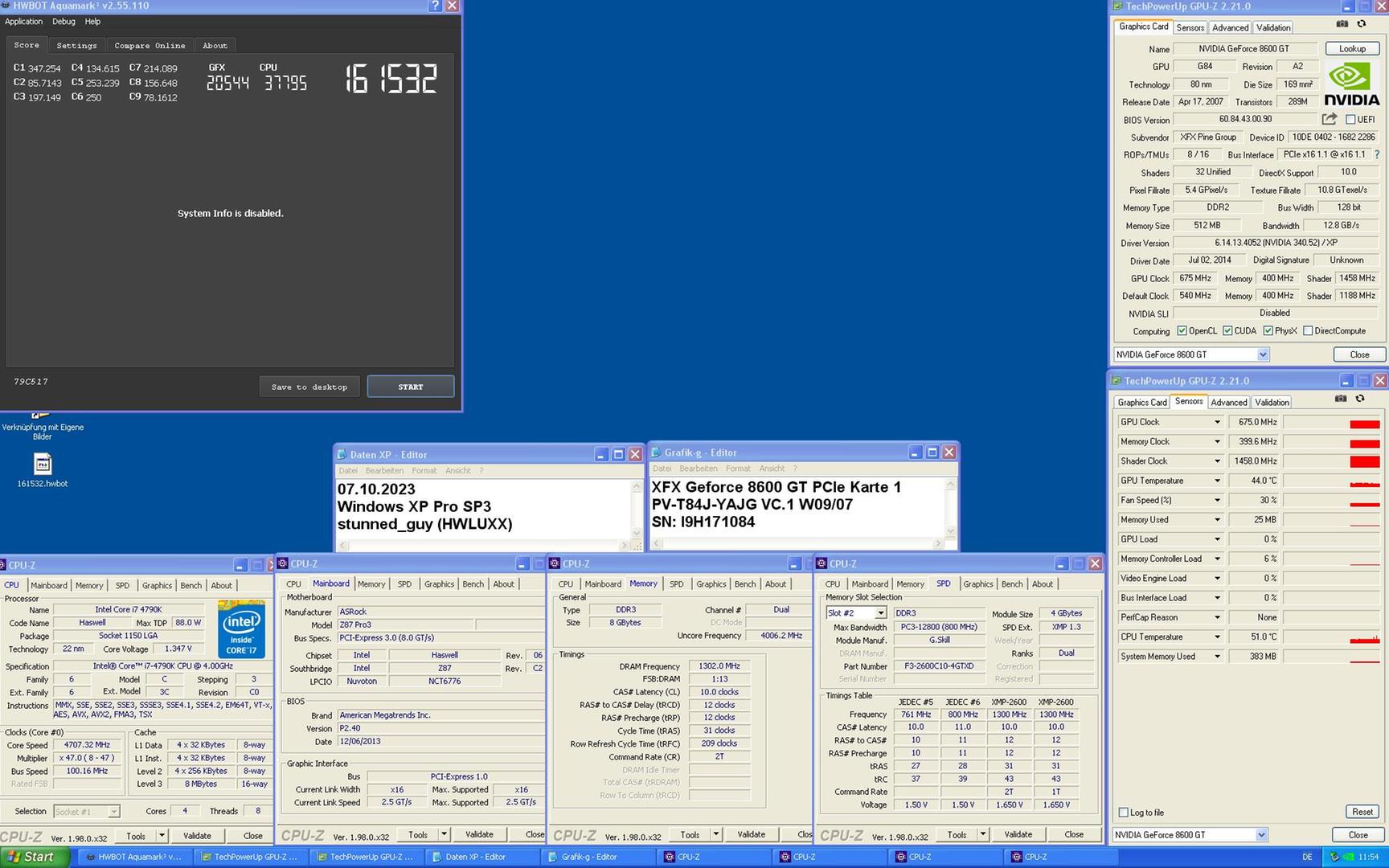Click Save to desktop button

pos(309,387)
